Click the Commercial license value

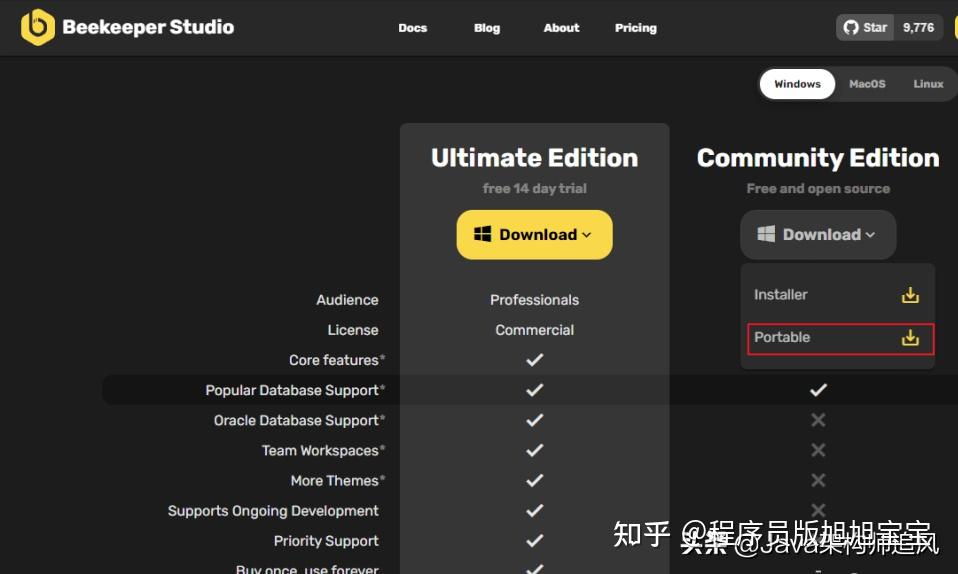[x=535, y=330]
